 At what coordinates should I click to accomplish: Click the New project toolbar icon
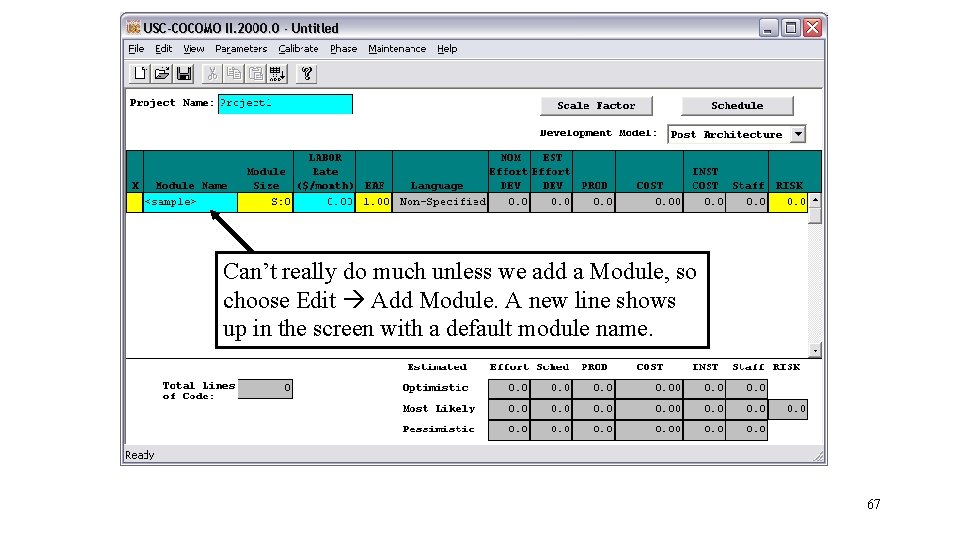point(140,74)
